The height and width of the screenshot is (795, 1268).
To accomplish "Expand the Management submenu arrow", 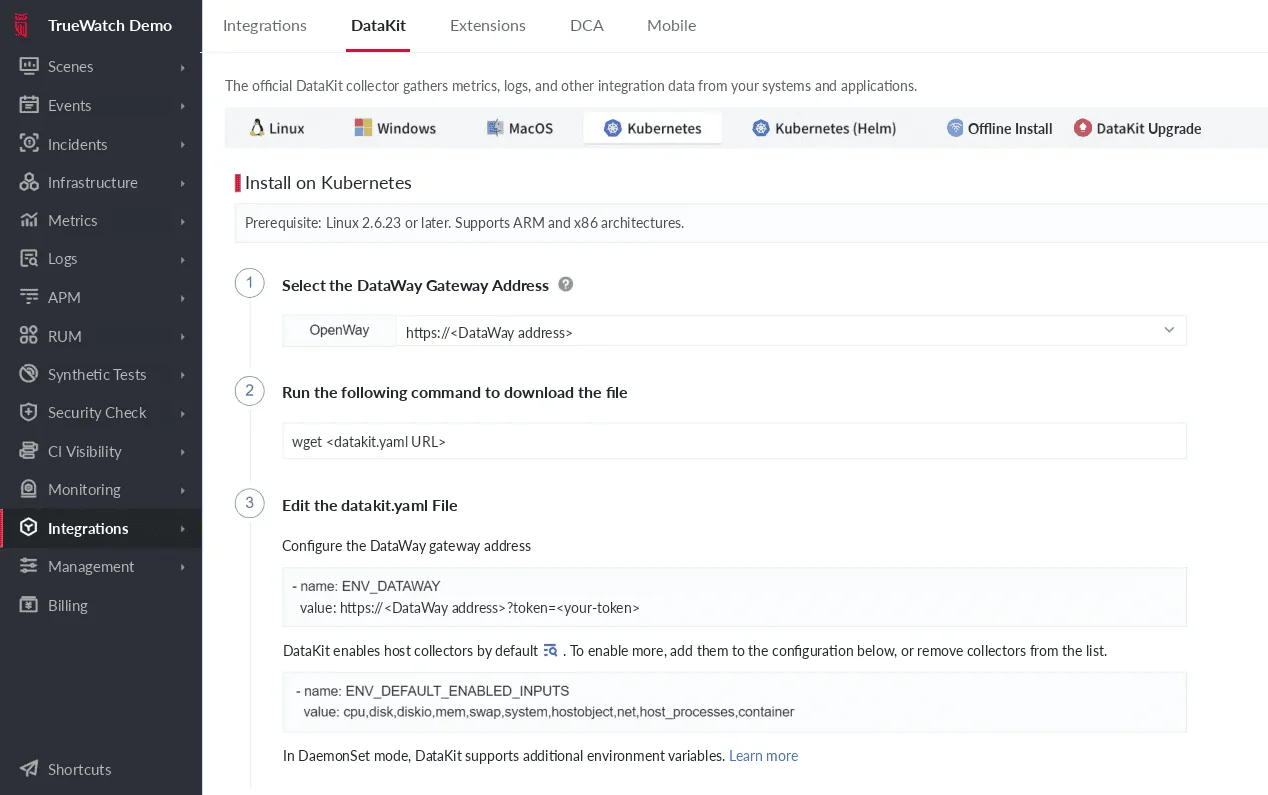I will coord(183,566).
